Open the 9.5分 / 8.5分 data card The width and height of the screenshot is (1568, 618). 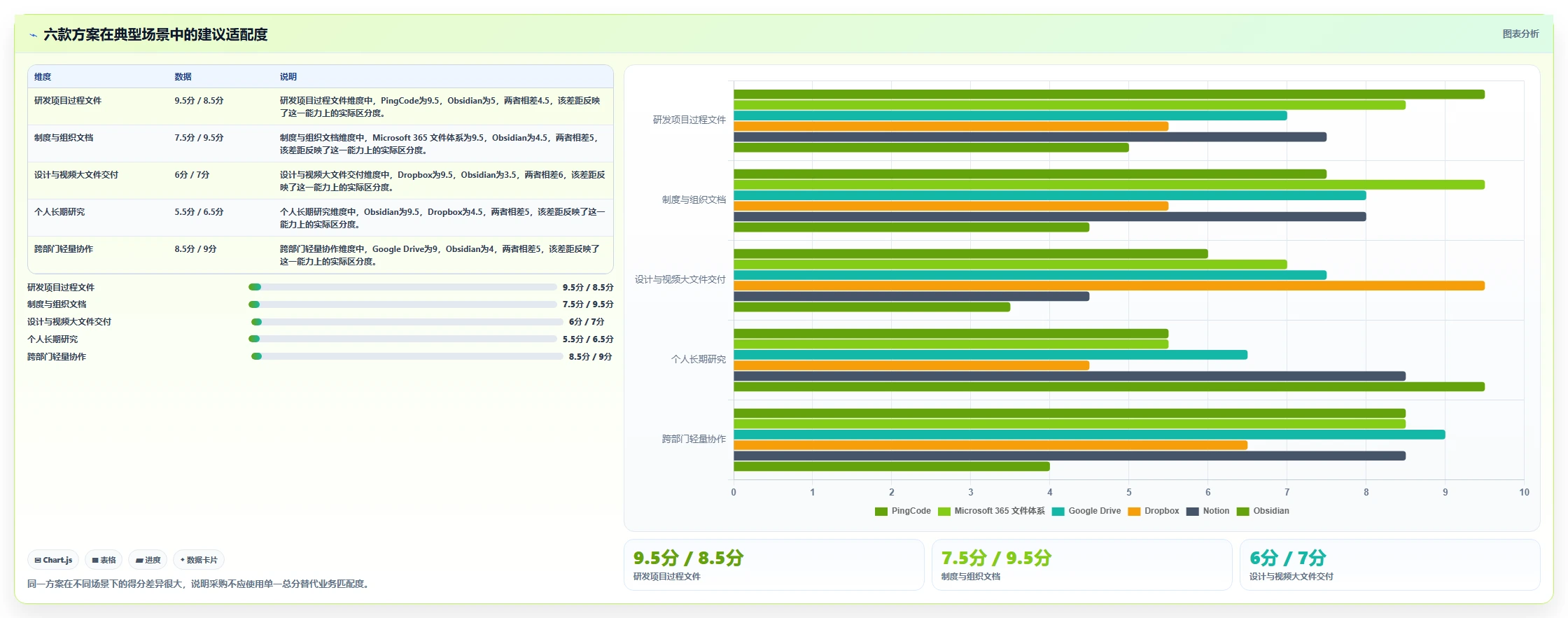pyautogui.click(x=773, y=565)
